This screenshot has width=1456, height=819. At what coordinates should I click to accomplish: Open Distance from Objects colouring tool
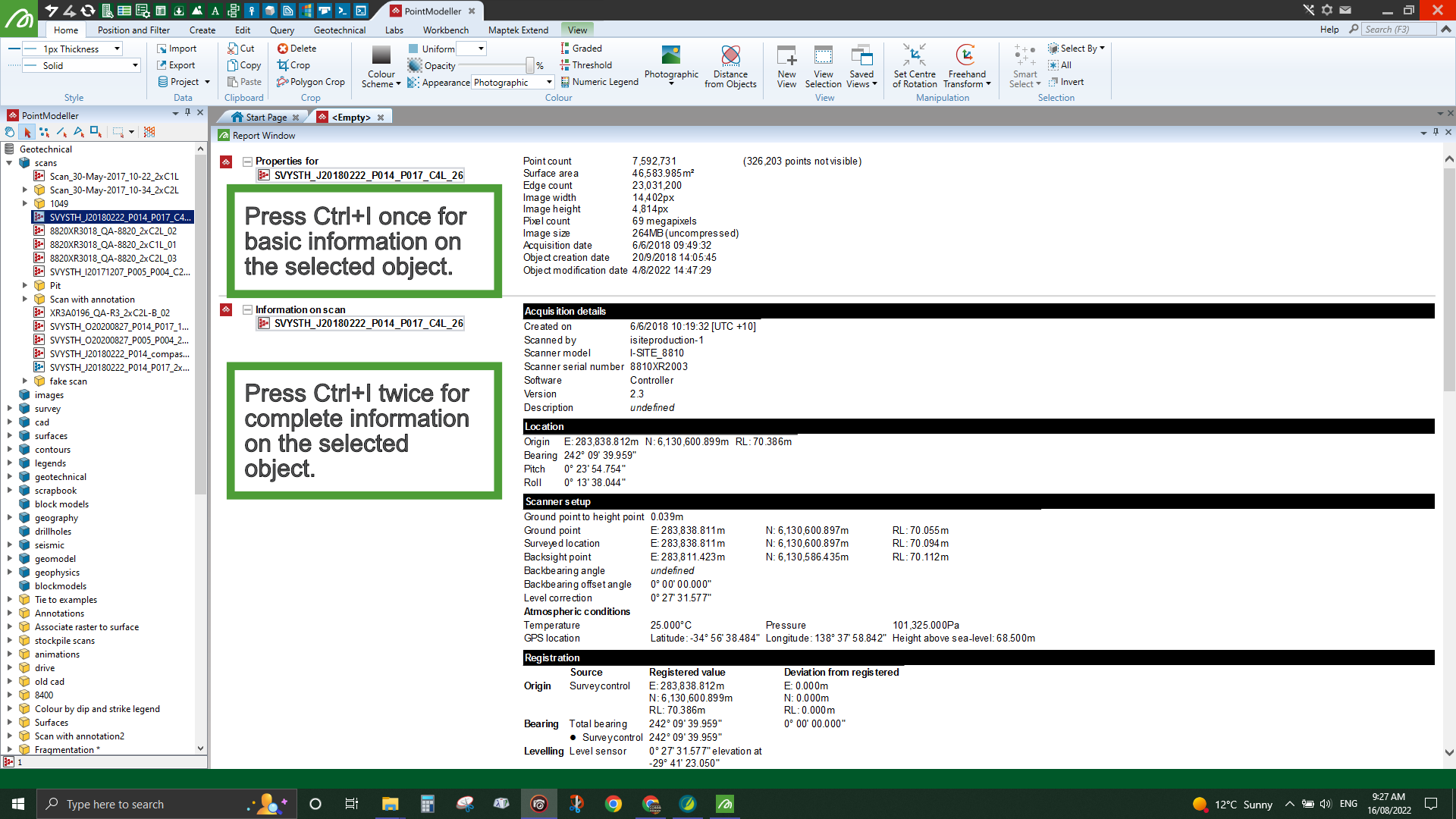pyautogui.click(x=730, y=56)
